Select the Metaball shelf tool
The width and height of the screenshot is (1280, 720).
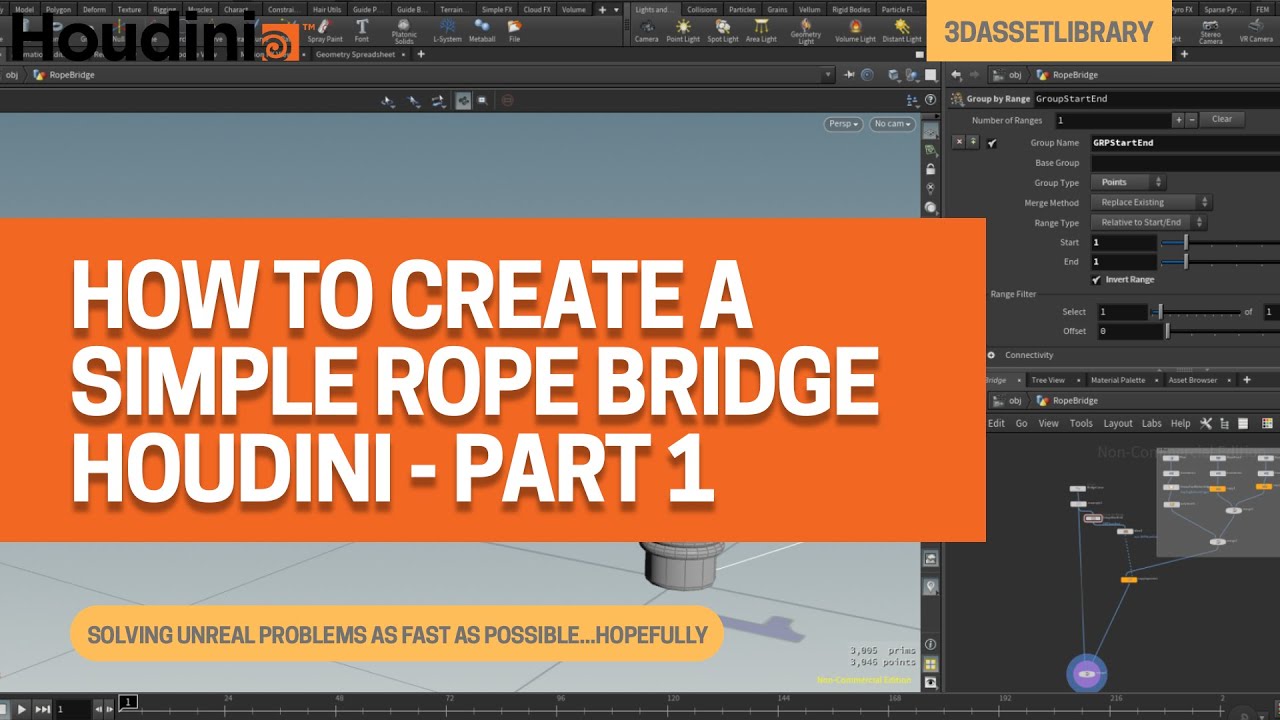click(482, 30)
